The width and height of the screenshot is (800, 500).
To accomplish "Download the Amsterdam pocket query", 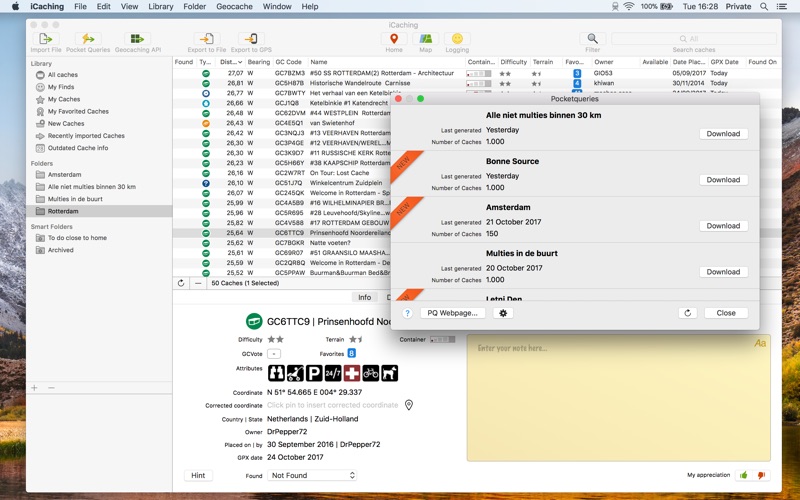I will (x=723, y=226).
